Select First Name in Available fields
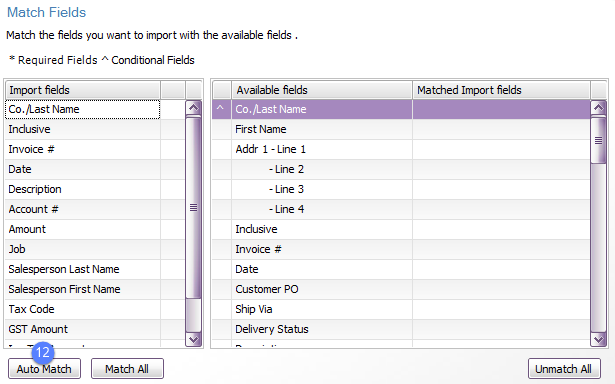 [x=322, y=129]
